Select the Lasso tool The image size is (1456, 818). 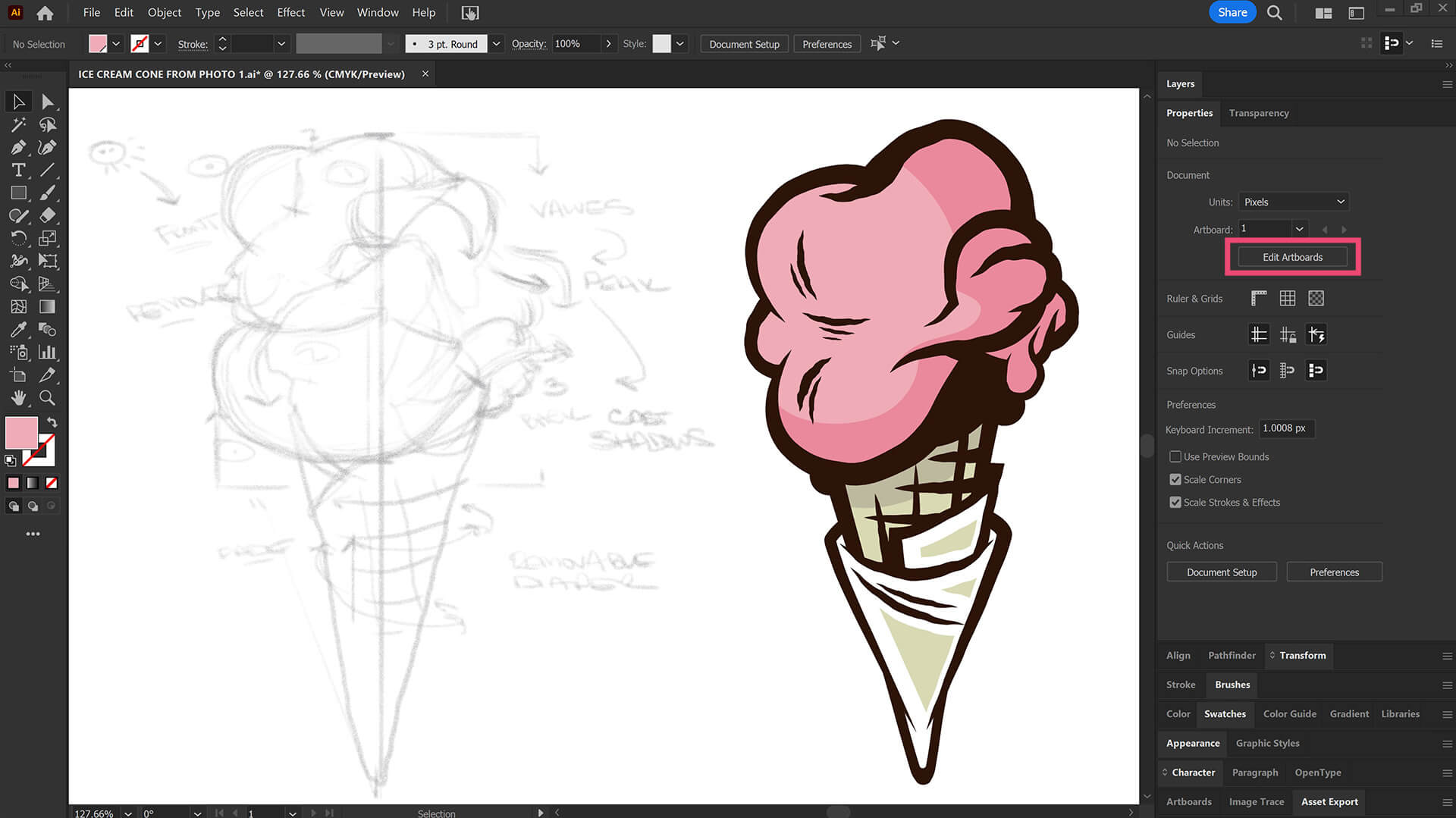tap(47, 124)
